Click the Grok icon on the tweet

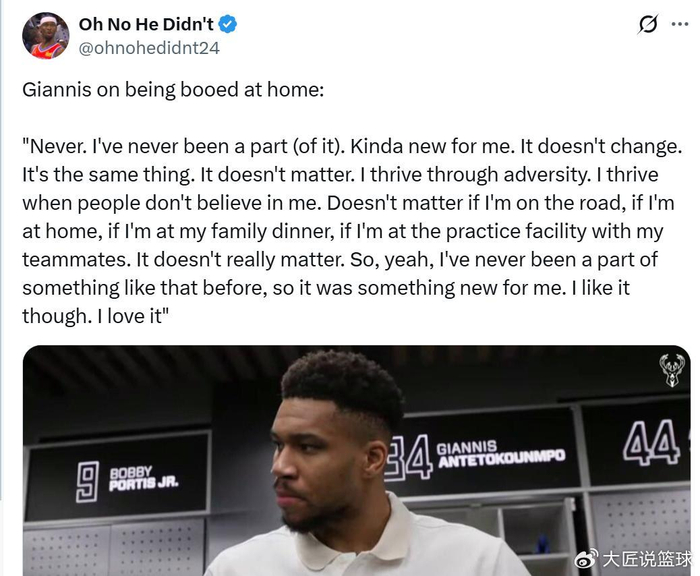pos(648,24)
